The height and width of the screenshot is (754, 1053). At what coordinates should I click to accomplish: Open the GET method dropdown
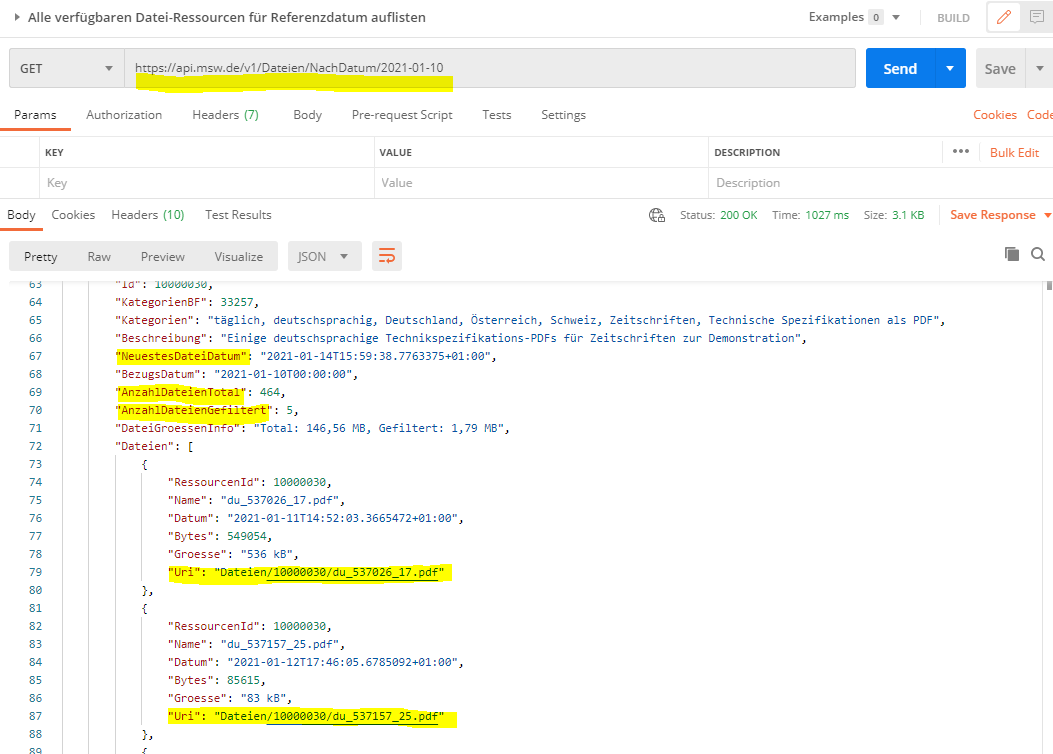click(x=66, y=68)
